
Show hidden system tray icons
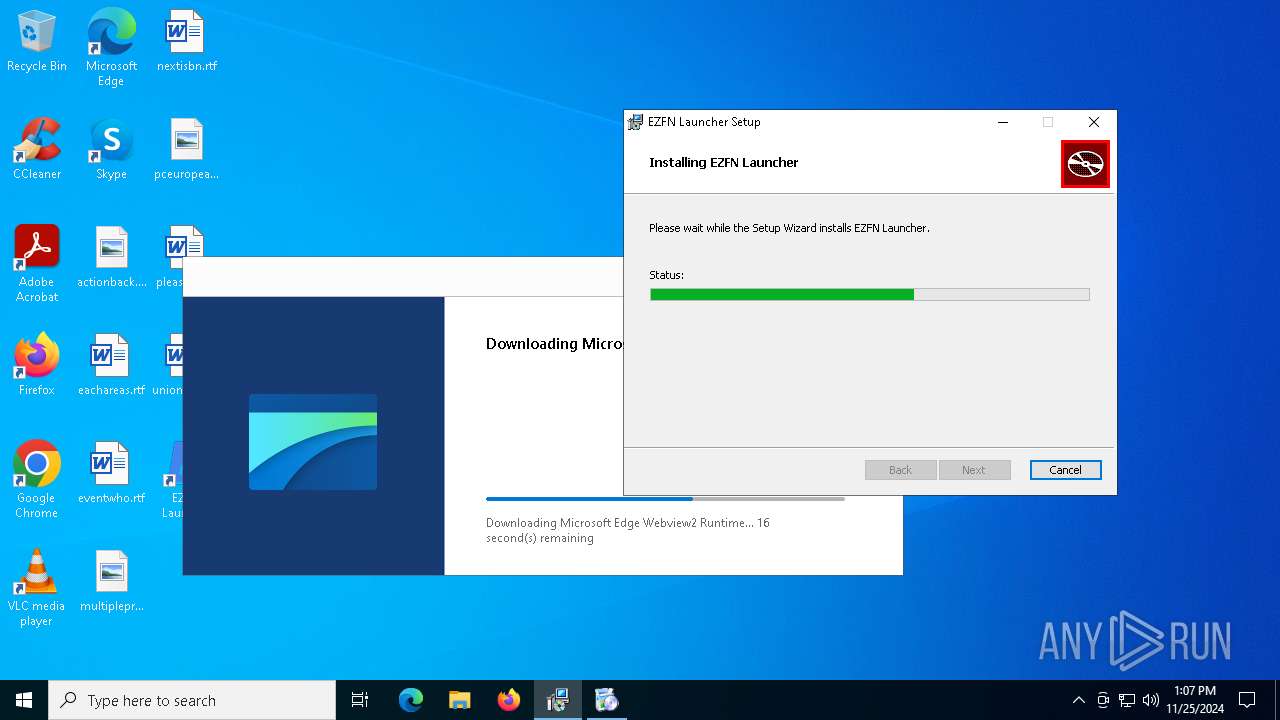coord(1078,700)
